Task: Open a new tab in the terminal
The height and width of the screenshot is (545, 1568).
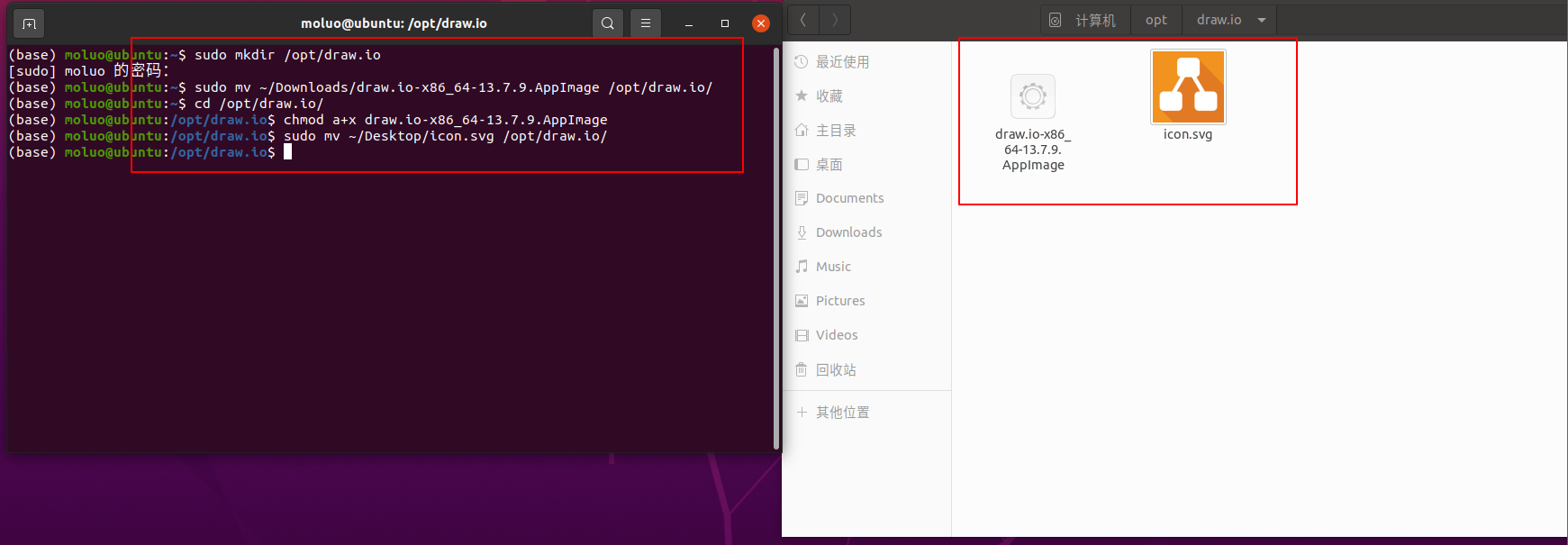Action: click(29, 23)
